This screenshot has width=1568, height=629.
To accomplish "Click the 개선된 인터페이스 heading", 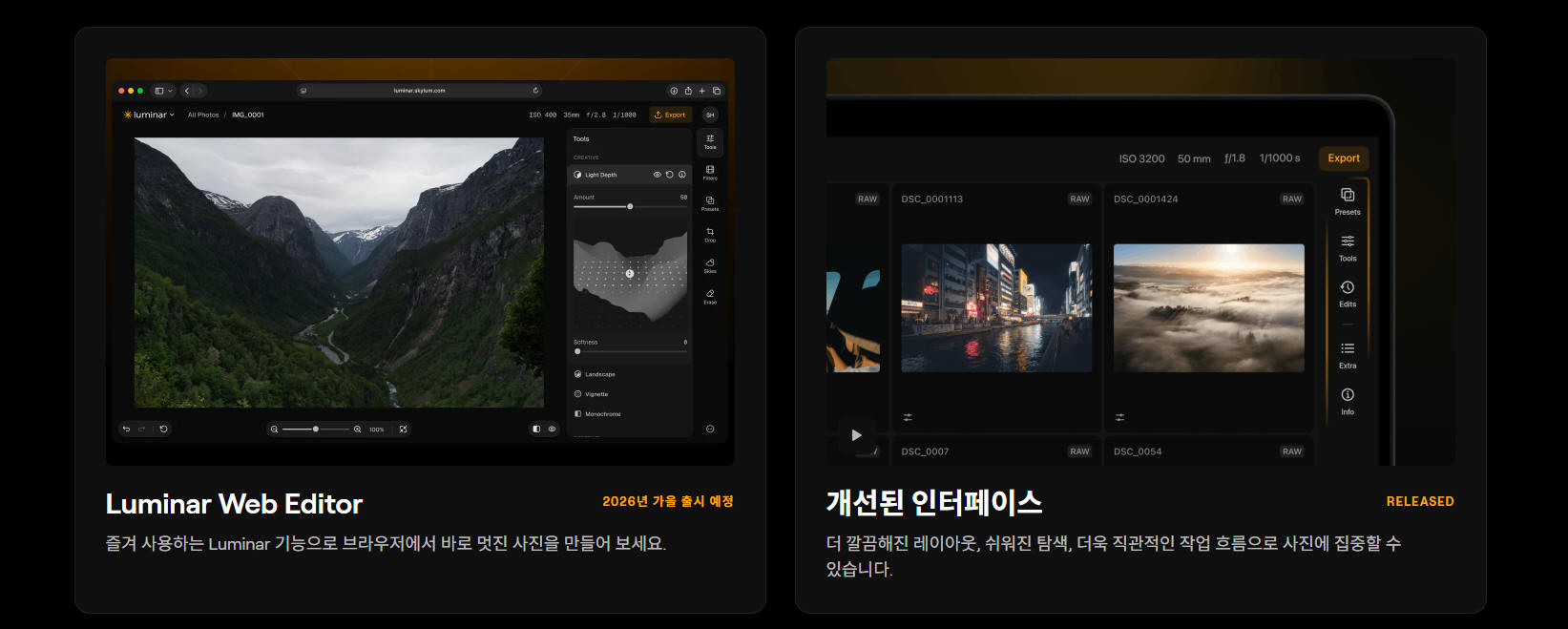I will pyautogui.click(x=934, y=503).
